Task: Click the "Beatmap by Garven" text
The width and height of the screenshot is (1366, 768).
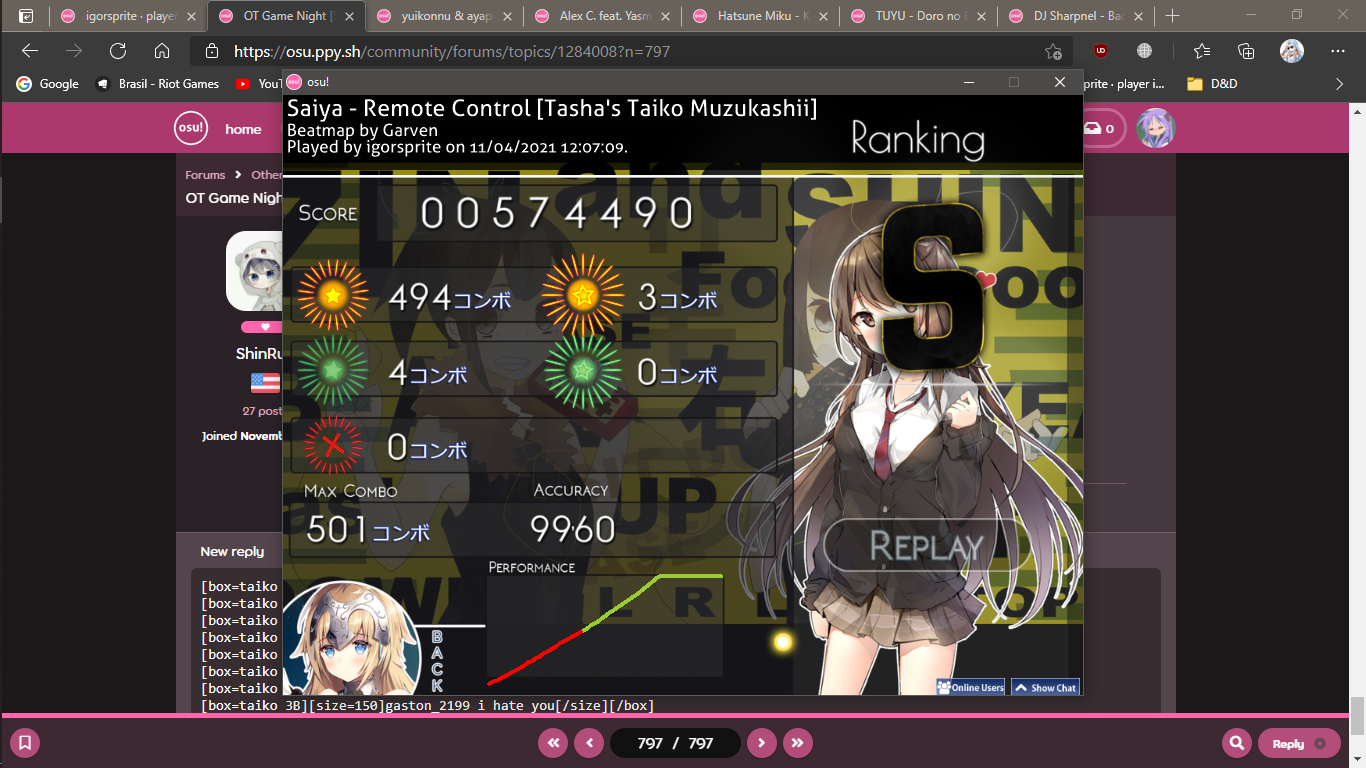Action: click(362, 130)
